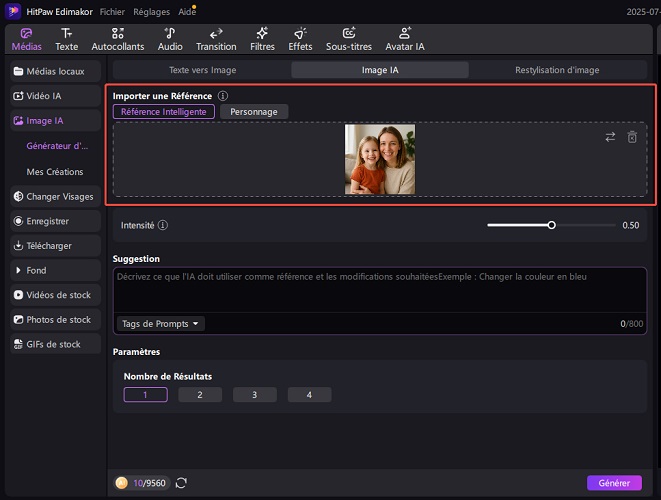Refresh the credits with the reload icon
661x500 pixels.
click(x=181, y=483)
